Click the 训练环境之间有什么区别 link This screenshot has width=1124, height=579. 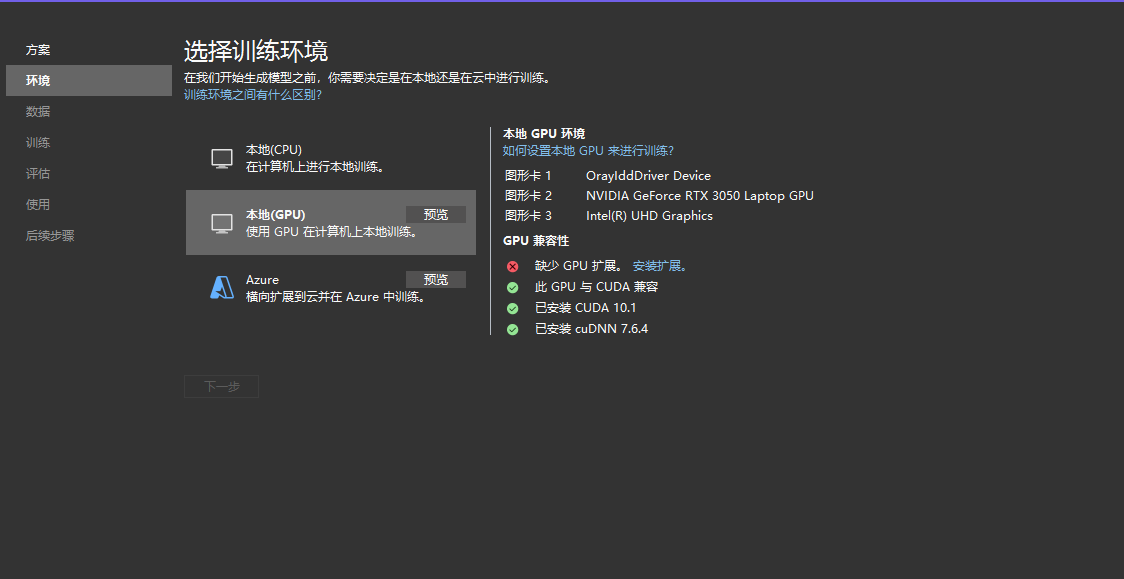(x=252, y=93)
